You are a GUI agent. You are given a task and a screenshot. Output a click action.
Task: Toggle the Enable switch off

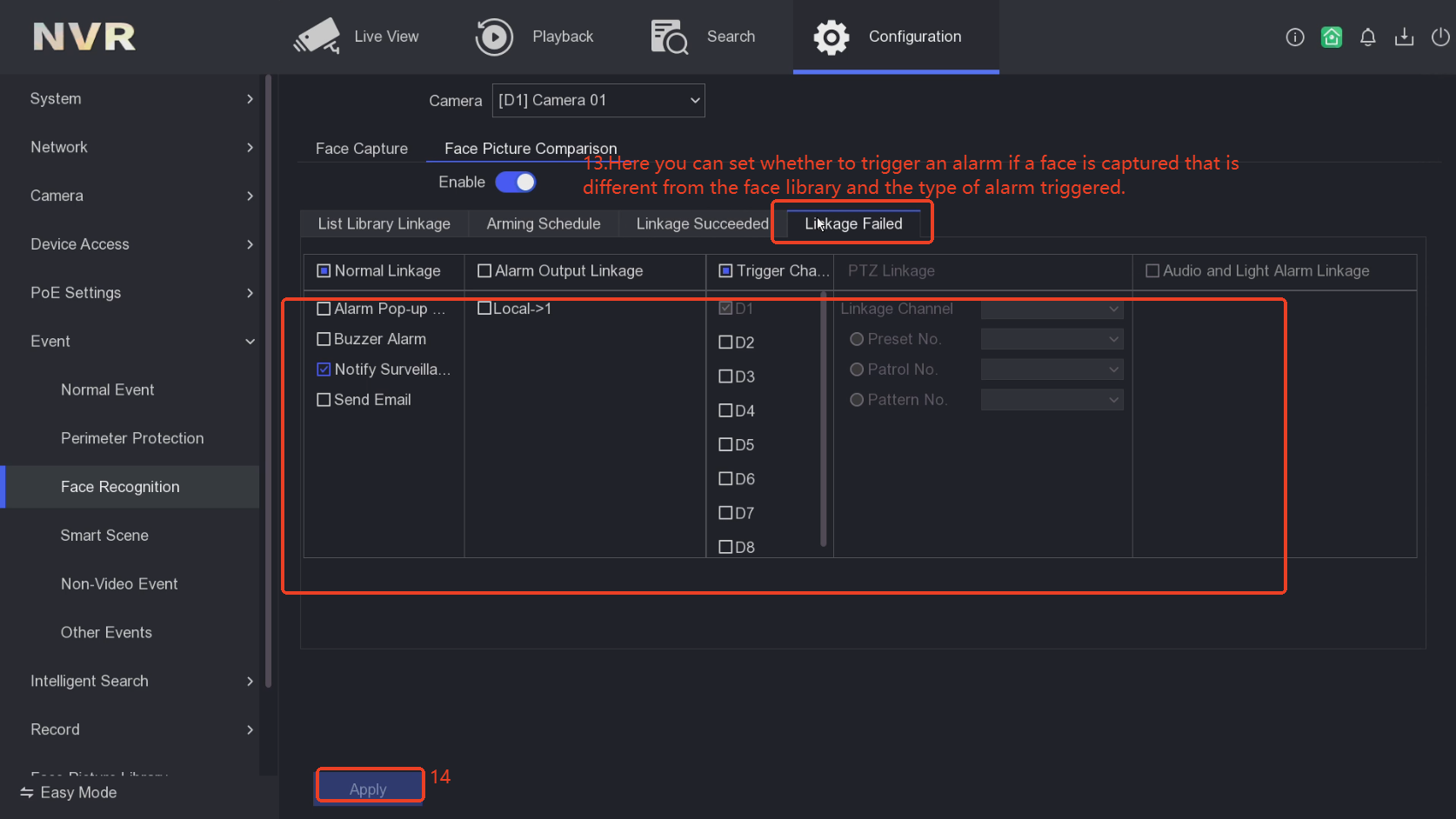pyautogui.click(x=516, y=183)
